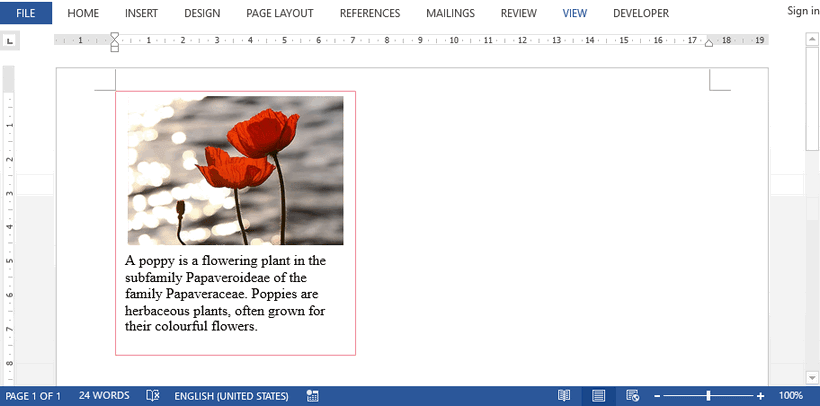Image resolution: width=820 pixels, height=406 pixels.
Task: Click the left indent box marker on ruler
Action: pos(115,49)
